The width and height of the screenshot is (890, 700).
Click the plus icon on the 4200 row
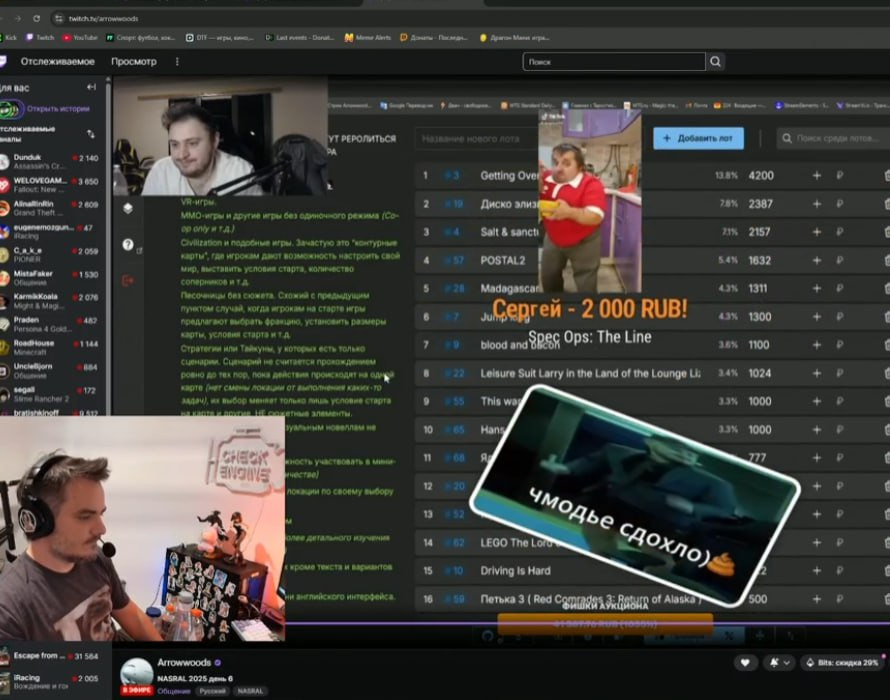click(x=816, y=175)
